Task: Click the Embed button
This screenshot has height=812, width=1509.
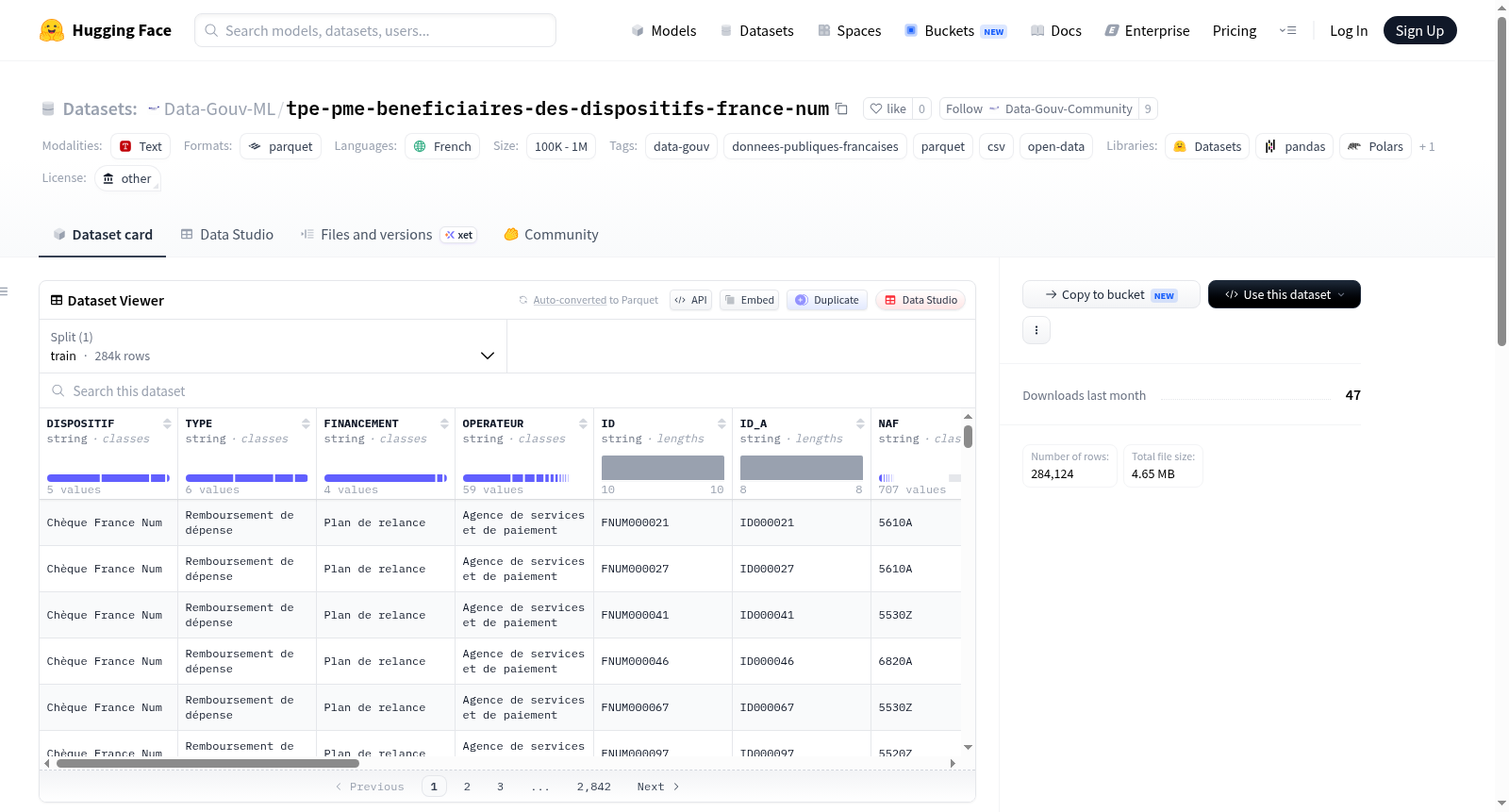Action: [x=749, y=300]
